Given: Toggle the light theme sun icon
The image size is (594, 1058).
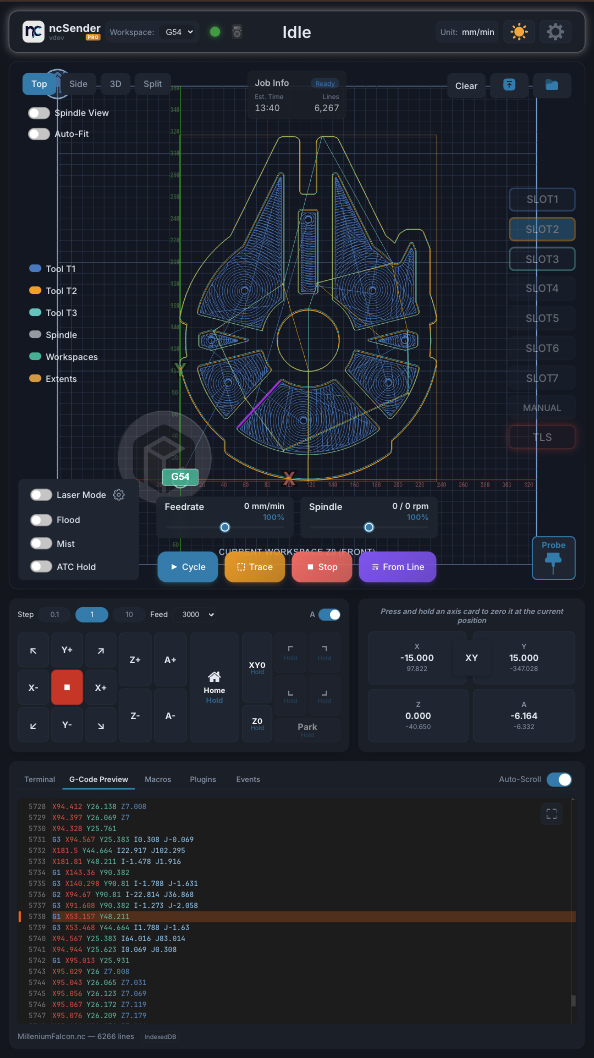Looking at the screenshot, I should [x=519, y=32].
